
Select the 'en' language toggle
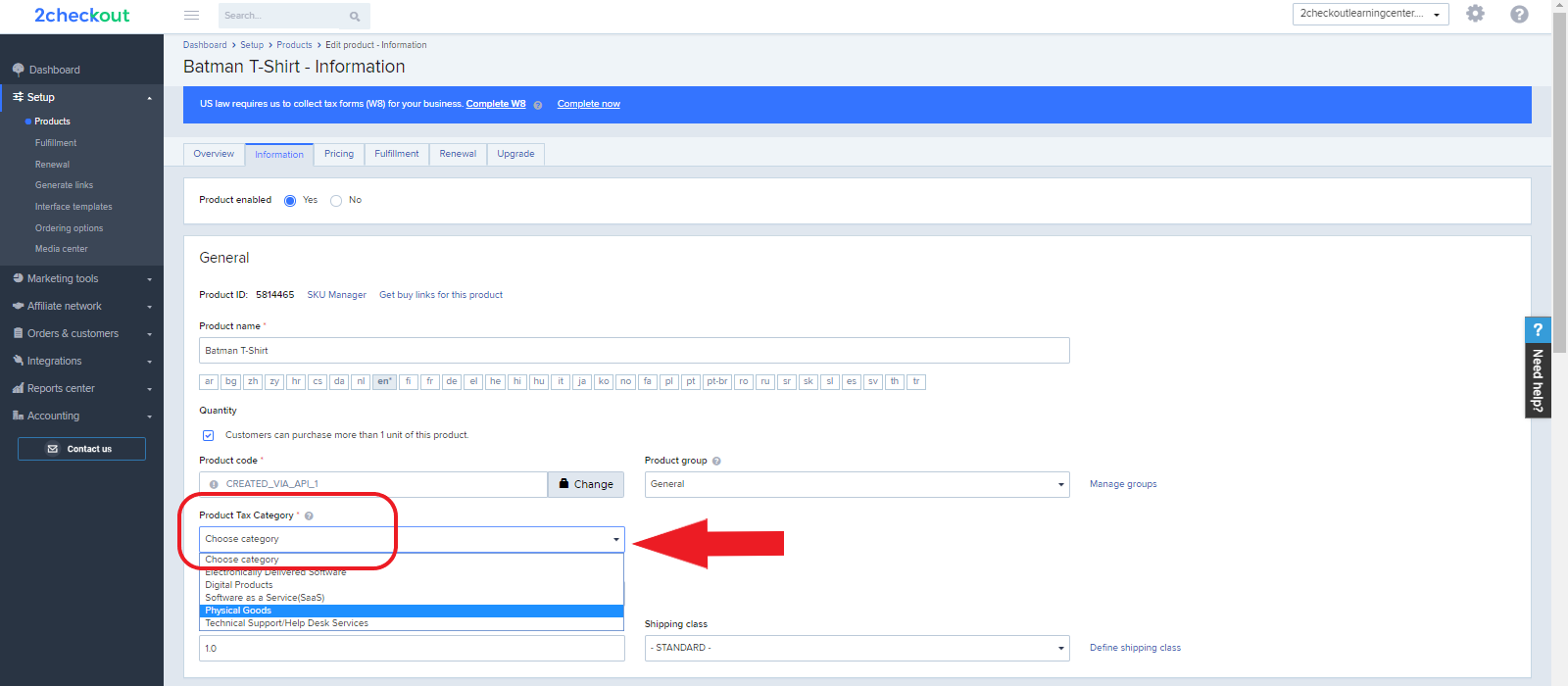click(x=384, y=382)
